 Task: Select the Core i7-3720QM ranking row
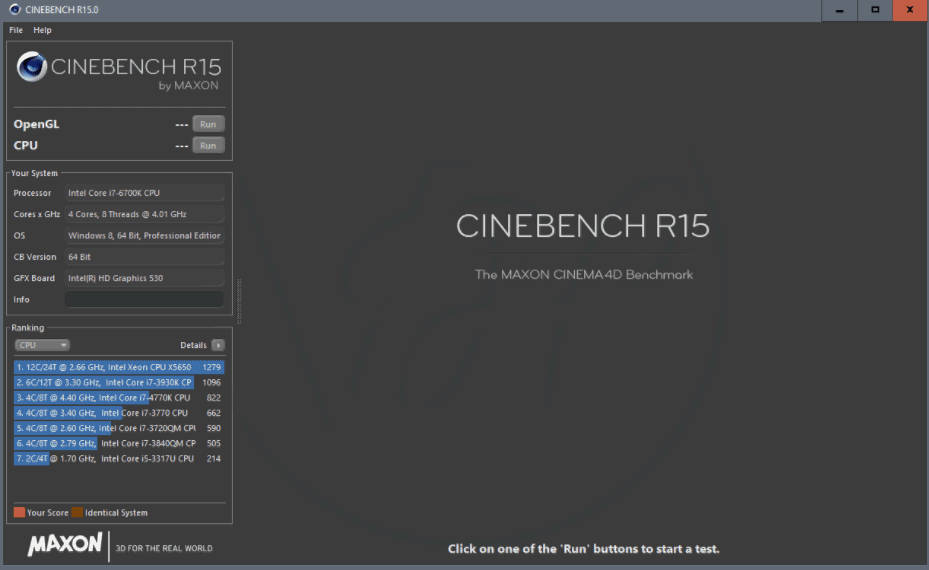point(119,428)
